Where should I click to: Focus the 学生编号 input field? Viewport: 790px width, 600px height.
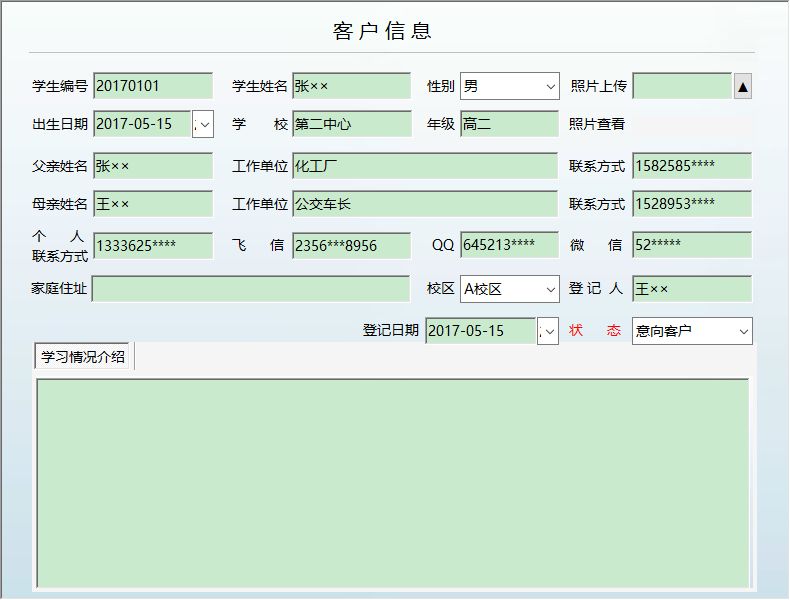153,86
